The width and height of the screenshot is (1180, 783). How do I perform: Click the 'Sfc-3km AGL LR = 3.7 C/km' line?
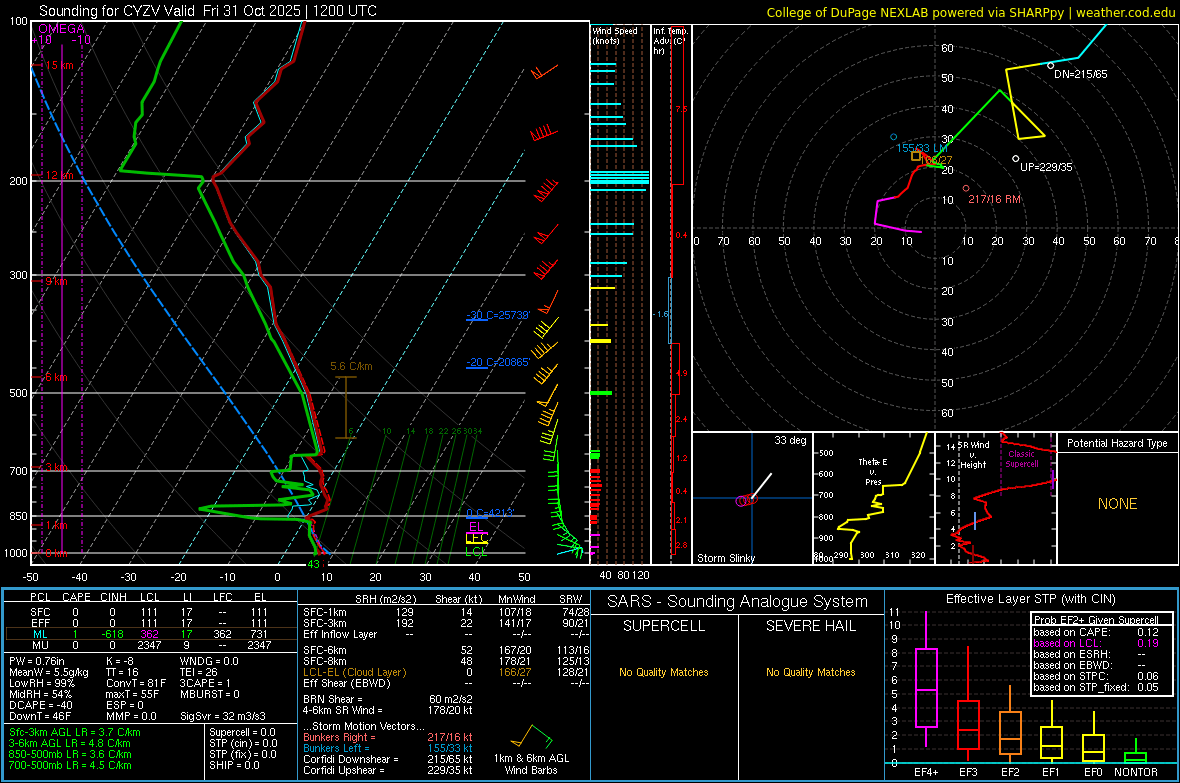tap(75, 732)
